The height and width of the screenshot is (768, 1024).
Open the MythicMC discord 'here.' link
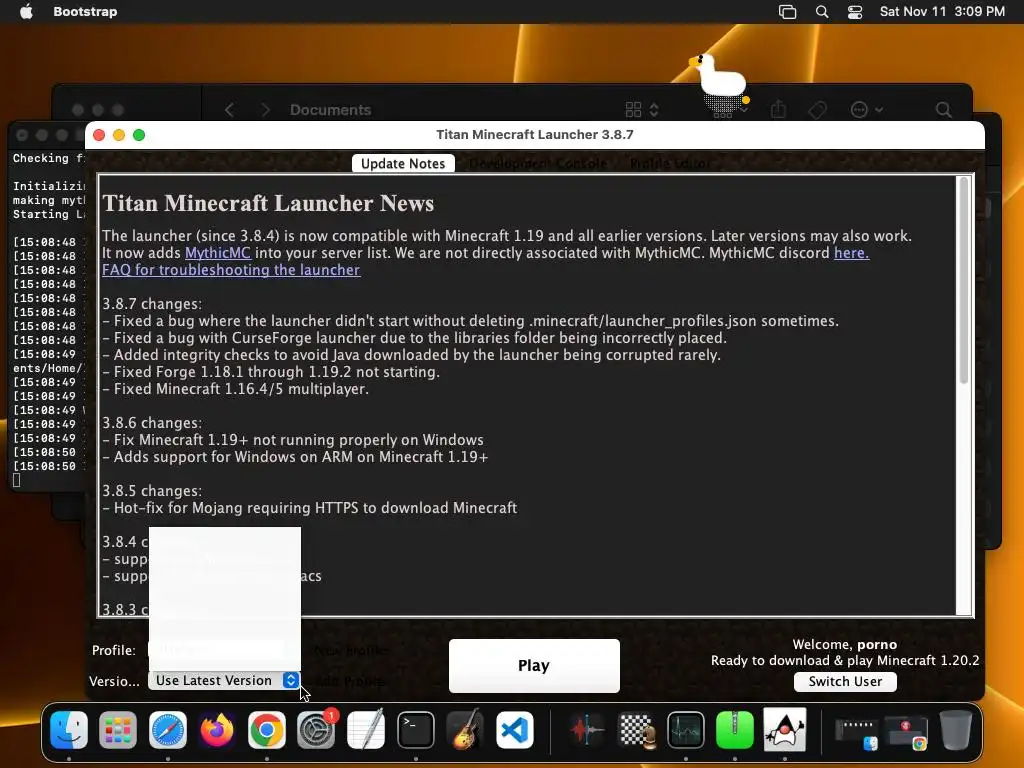coord(852,253)
